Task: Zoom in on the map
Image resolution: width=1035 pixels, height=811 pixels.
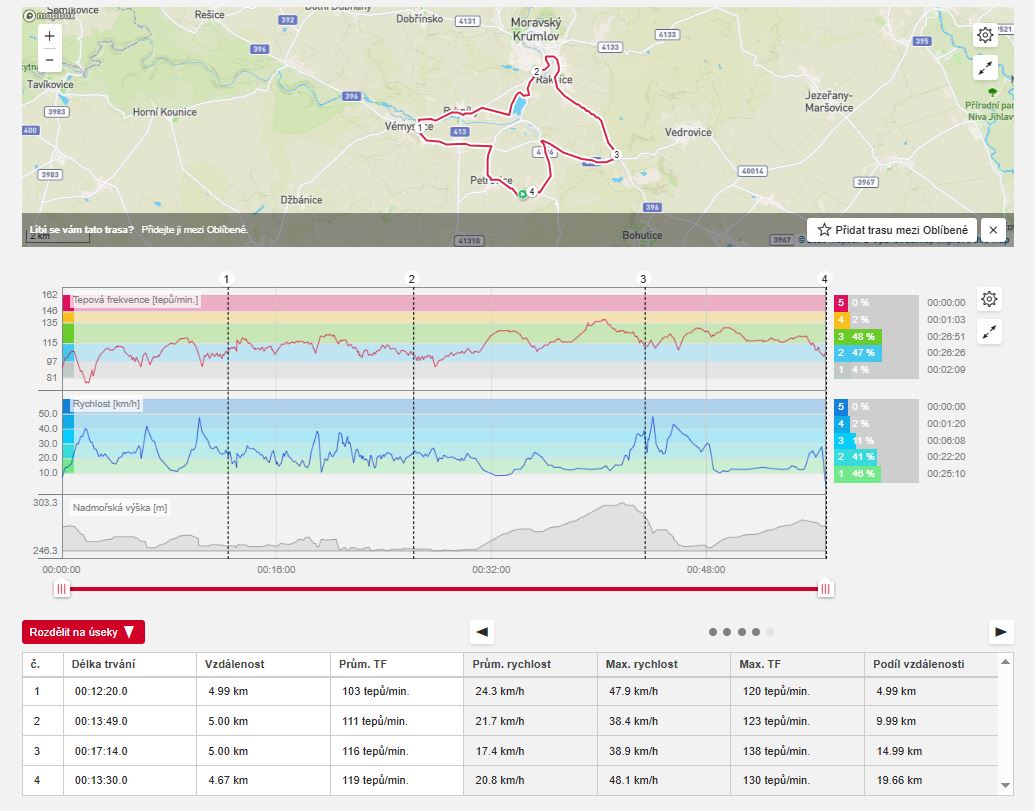Action: coord(50,36)
